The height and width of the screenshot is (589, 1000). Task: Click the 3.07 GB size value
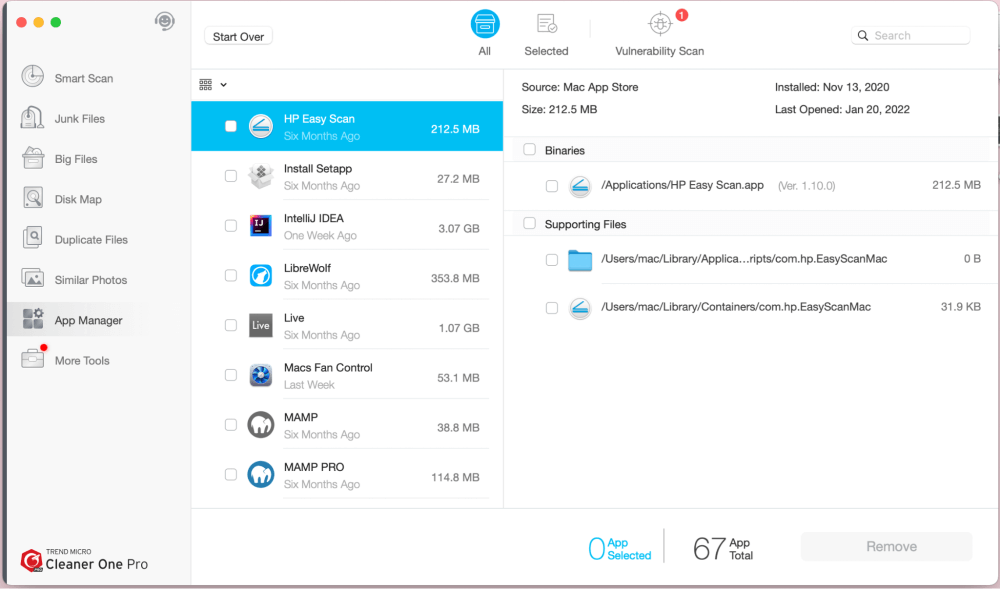click(x=459, y=228)
